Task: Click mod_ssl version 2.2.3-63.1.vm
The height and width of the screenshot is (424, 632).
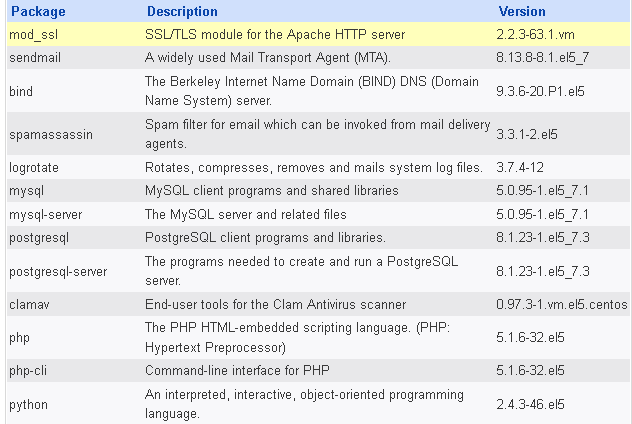Action: point(545,34)
